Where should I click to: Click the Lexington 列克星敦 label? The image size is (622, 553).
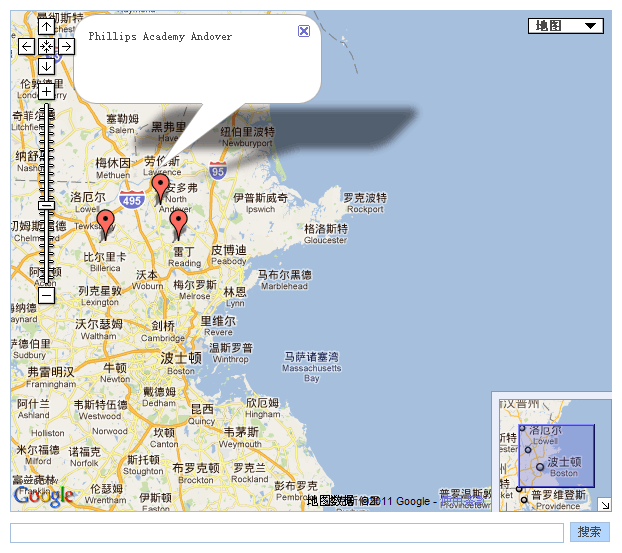(x=100, y=296)
